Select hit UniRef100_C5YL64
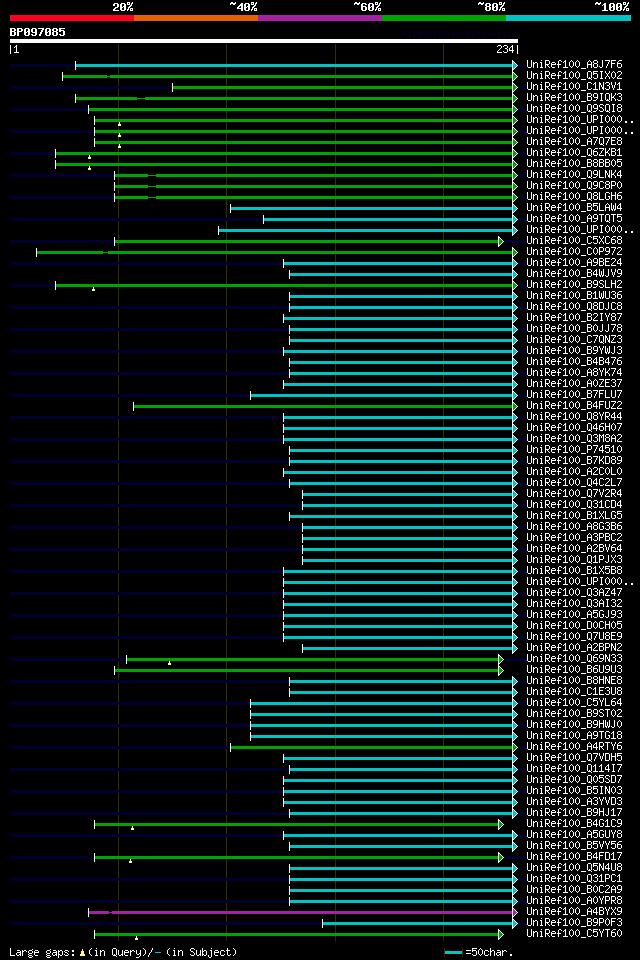Viewport: 640px width, 960px height. (x=574, y=703)
